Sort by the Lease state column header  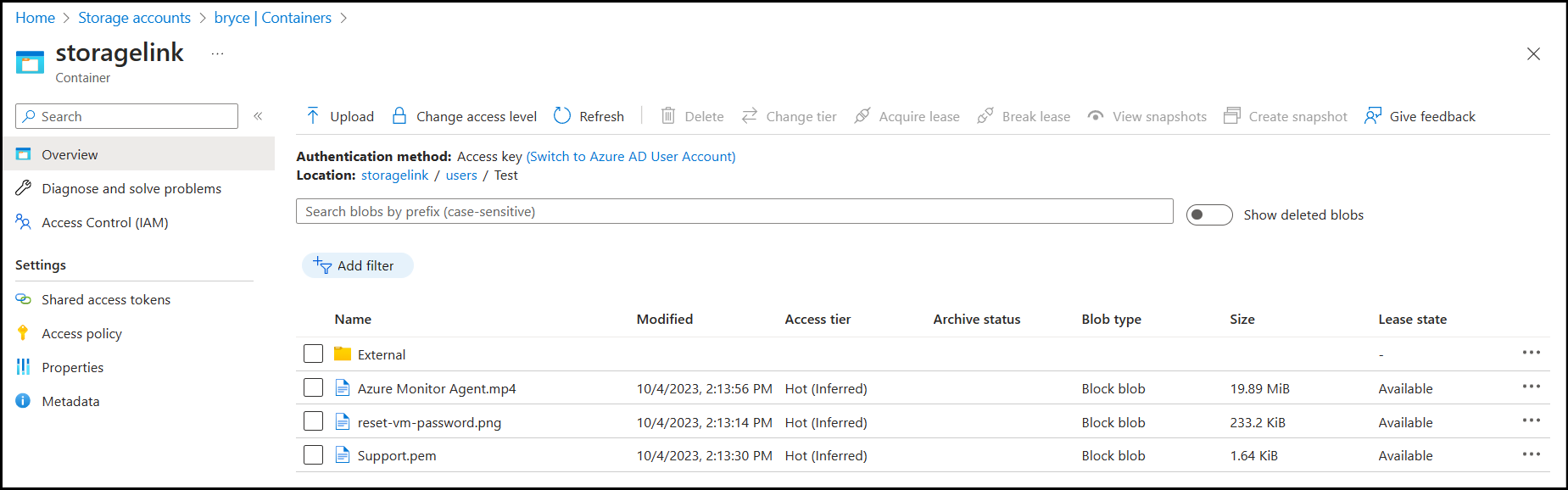pyautogui.click(x=1412, y=319)
